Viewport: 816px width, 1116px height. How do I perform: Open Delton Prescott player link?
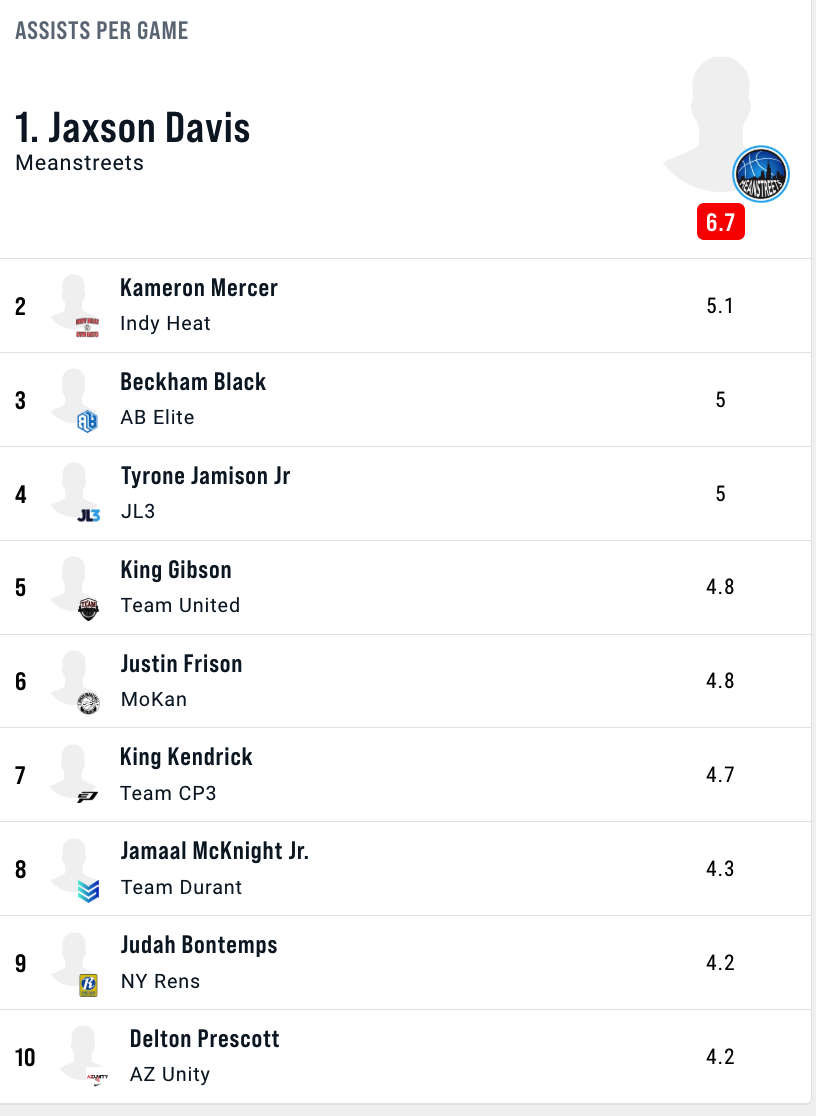click(204, 1039)
